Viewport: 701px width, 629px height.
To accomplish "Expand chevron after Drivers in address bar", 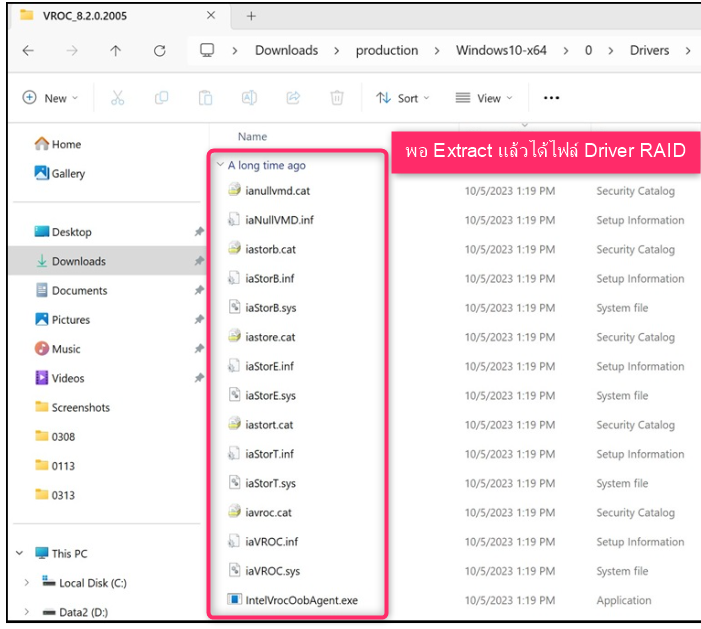I will (688, 51).
